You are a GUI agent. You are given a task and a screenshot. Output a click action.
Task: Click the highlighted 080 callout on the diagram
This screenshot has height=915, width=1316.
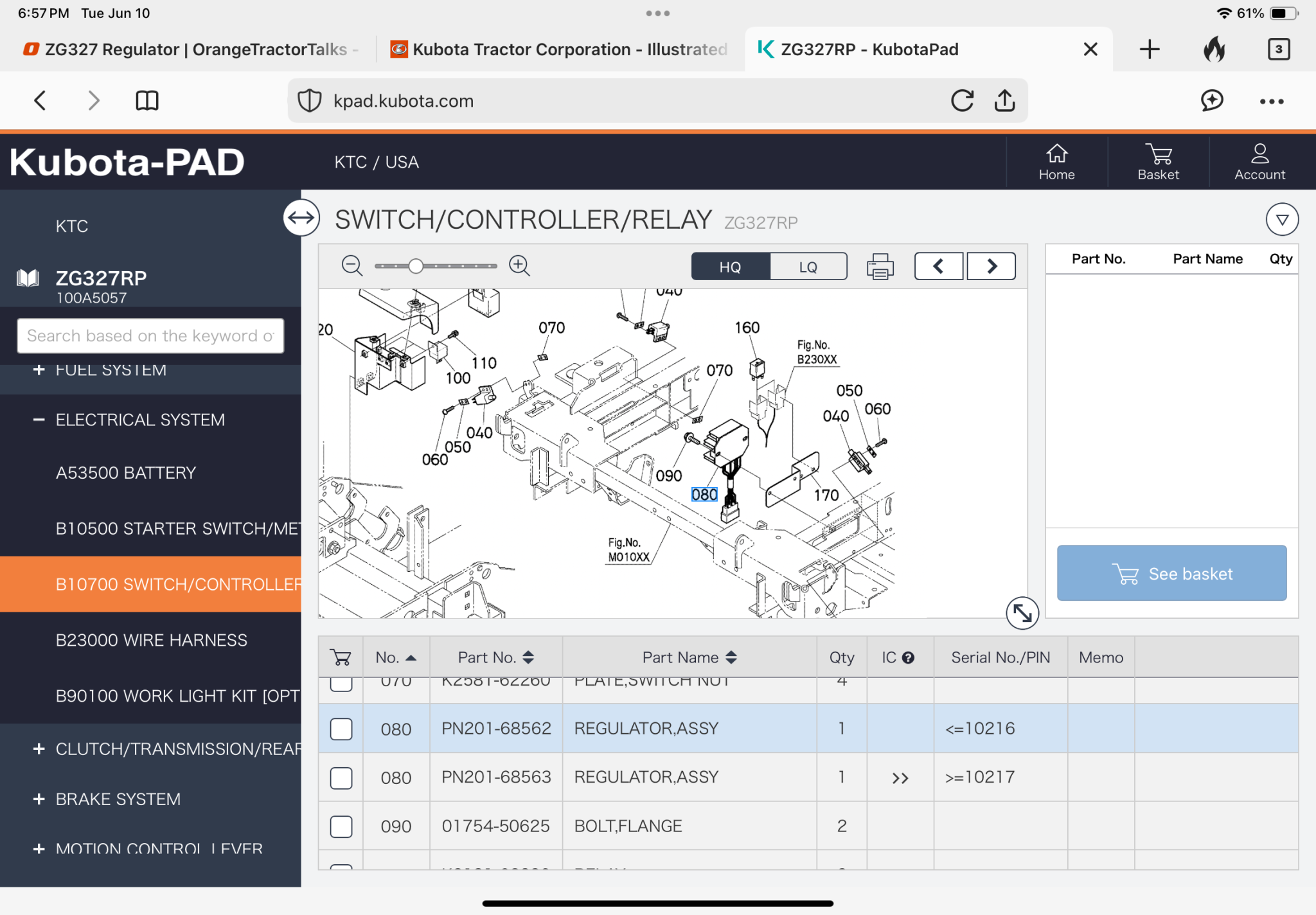[704, 495]
